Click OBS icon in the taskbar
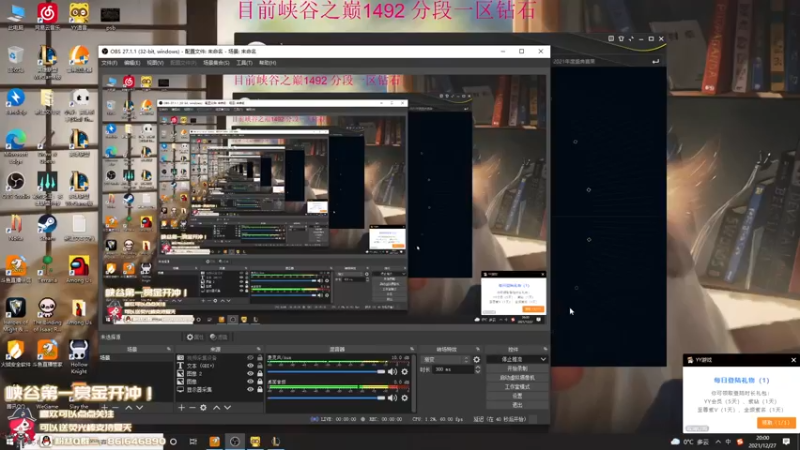 tap(235, 441)
